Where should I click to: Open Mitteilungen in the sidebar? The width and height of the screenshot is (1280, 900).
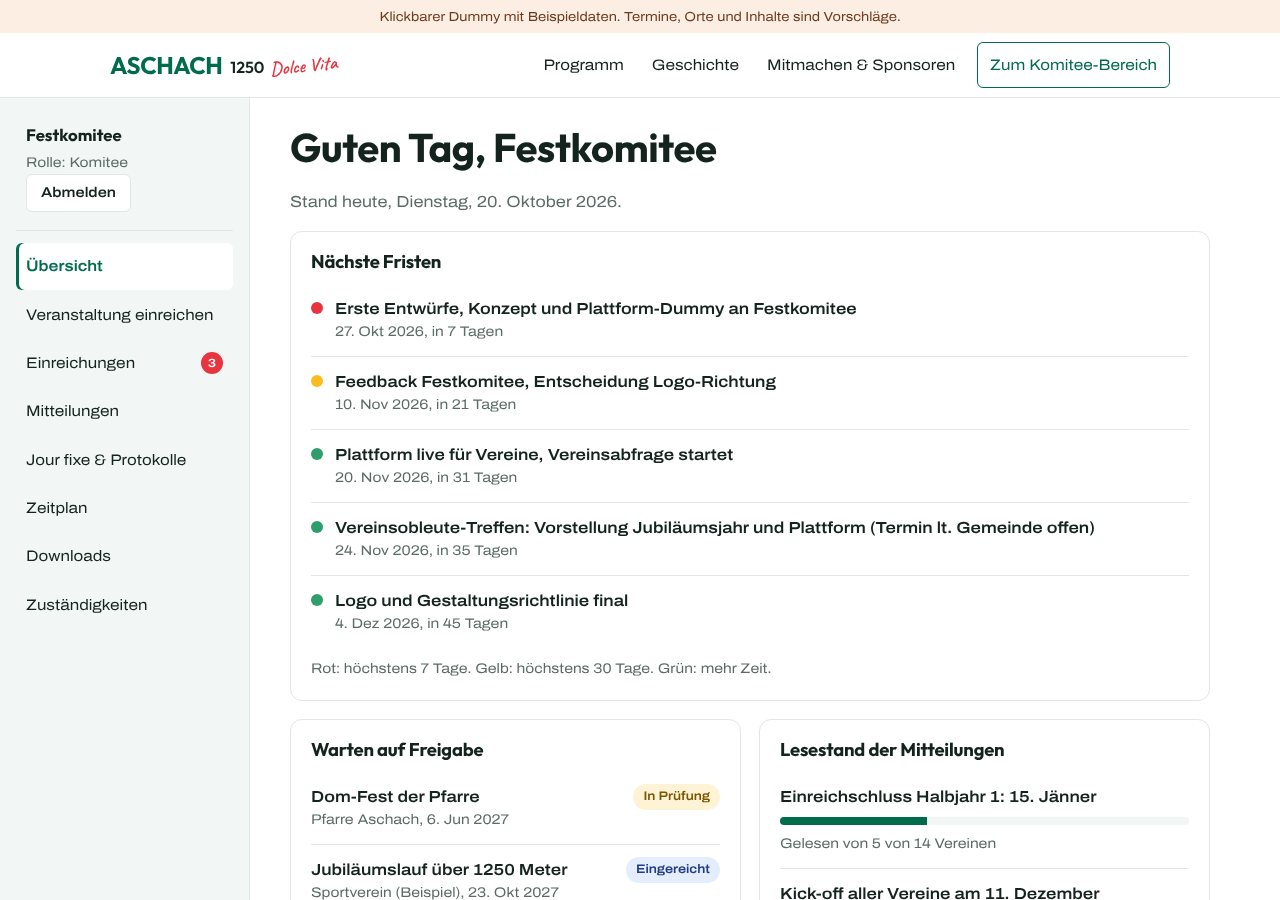125,411
